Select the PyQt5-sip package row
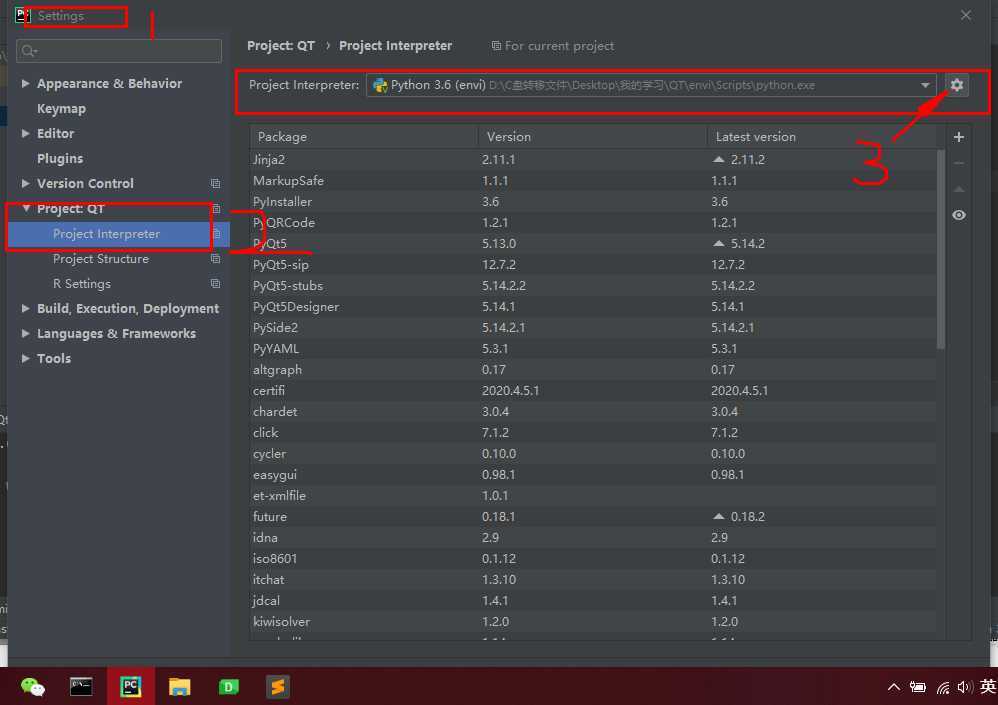998x705 pixels. (x=593, y=264)
